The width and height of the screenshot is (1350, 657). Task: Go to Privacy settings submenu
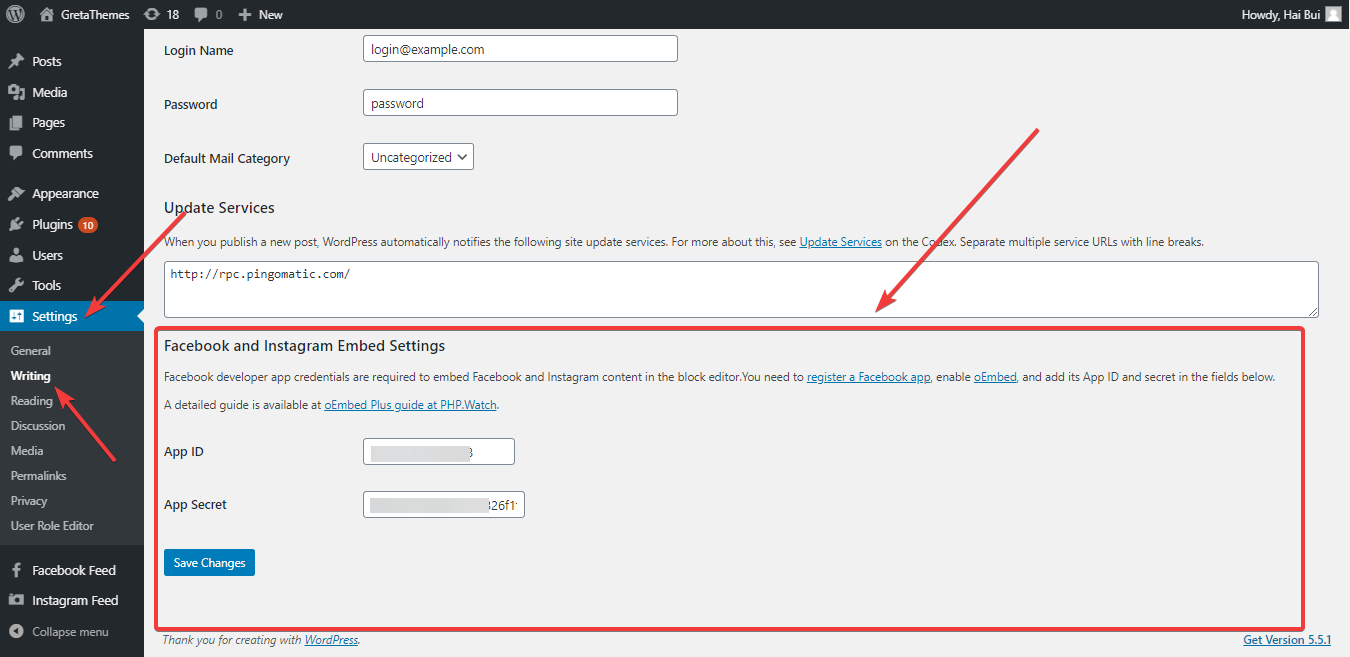point(29,501)
